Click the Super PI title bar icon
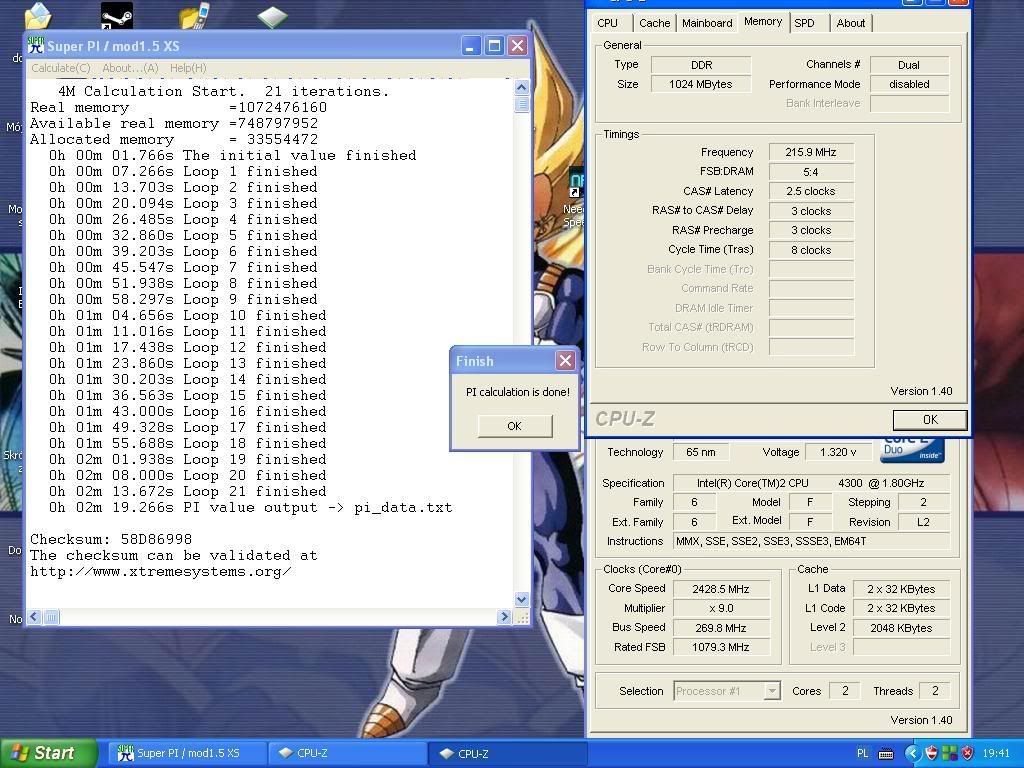 [x=36, y=45]
